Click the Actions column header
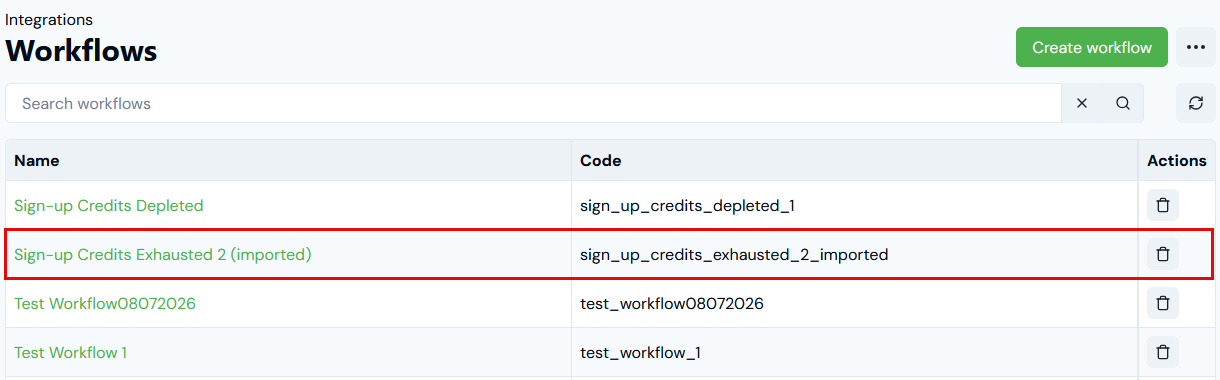Image resolution: width=1220 pixels, height=380 pixels. pos(1177,160)
